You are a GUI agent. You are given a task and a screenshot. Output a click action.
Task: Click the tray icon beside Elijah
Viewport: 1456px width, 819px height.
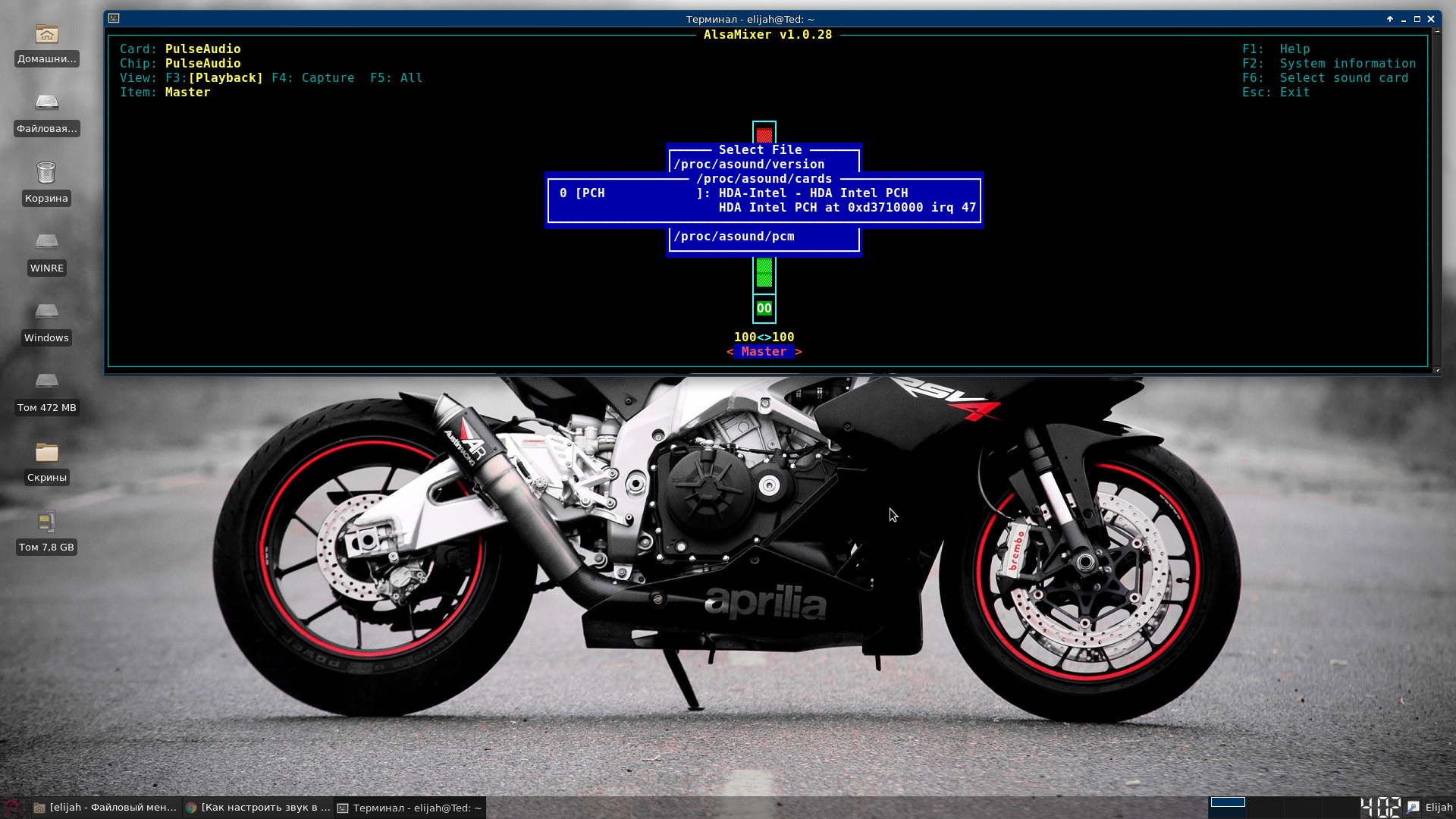click(1413, 808)
